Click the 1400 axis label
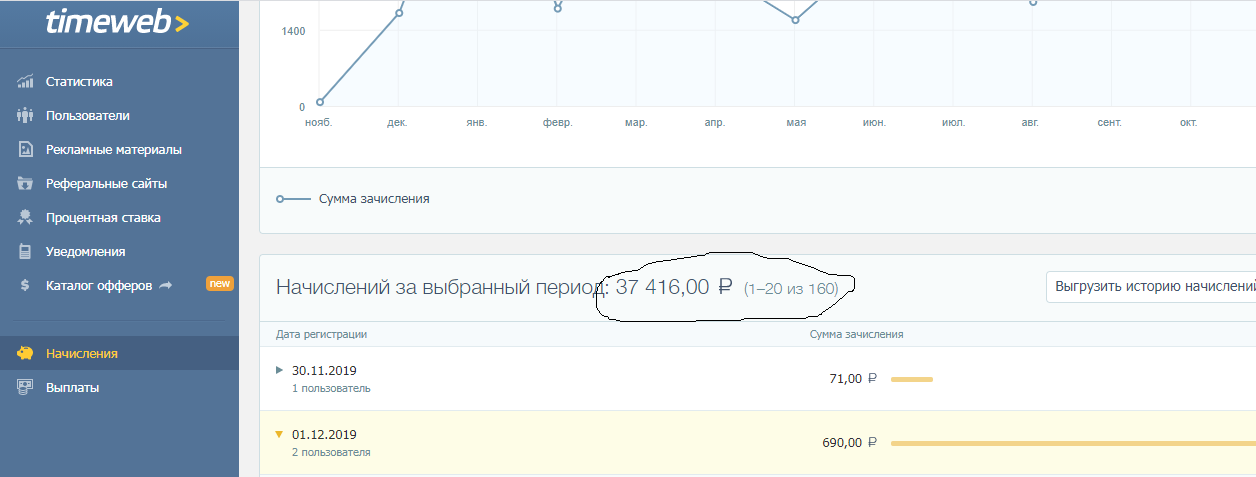Viewport: 1256px width, 477px height. pyautogui.click(x=294, y=32)
